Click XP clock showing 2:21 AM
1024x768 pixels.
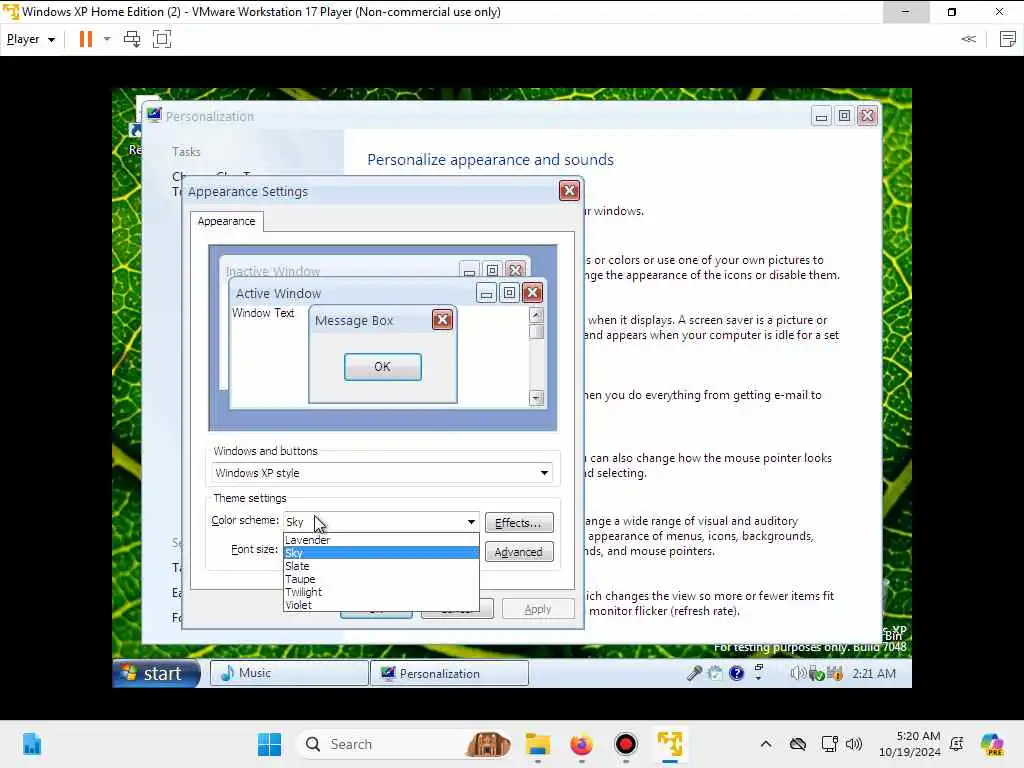[874, 673]
